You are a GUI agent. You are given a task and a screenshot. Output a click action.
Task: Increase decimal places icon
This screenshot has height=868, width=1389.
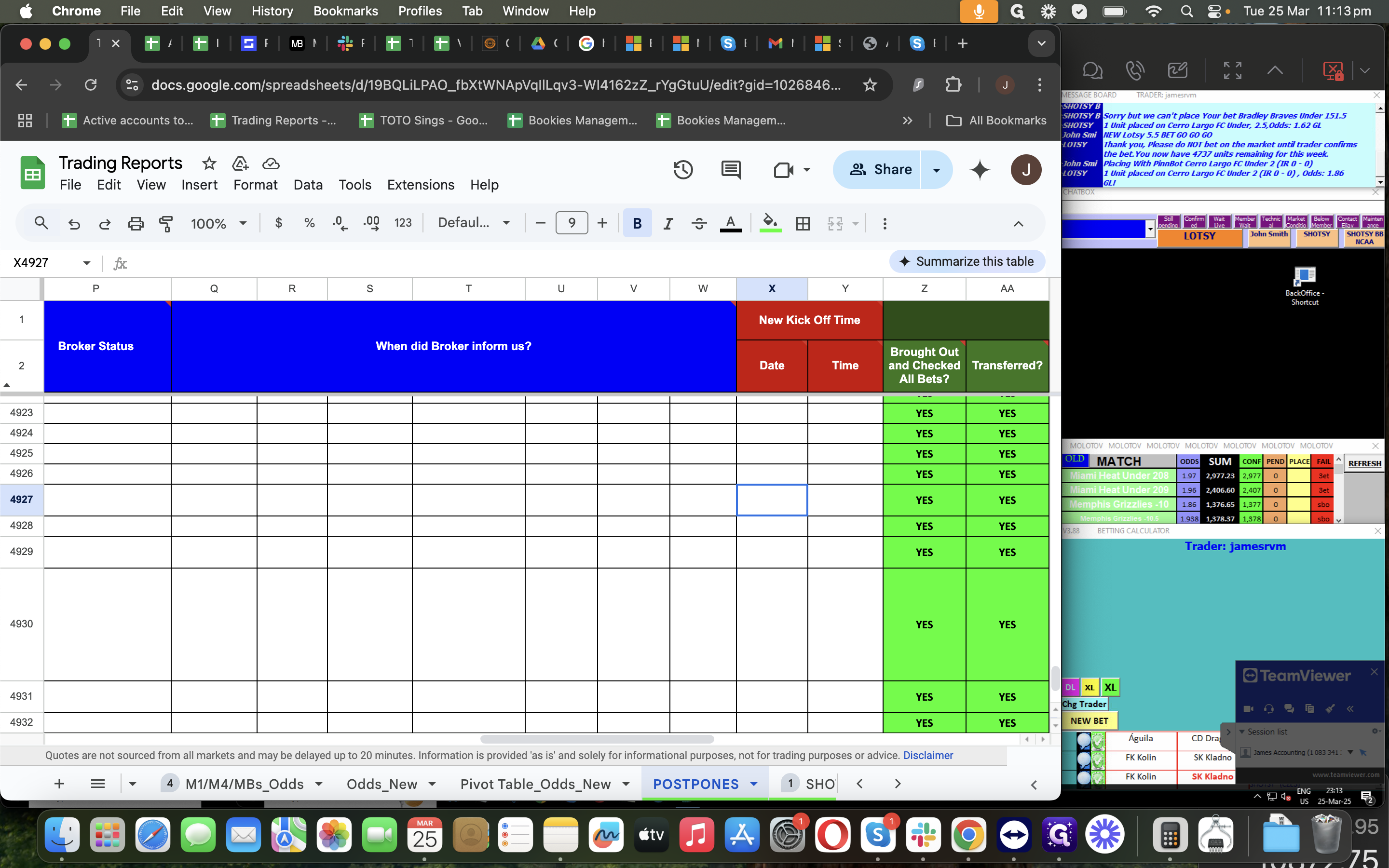click(371, 223)
